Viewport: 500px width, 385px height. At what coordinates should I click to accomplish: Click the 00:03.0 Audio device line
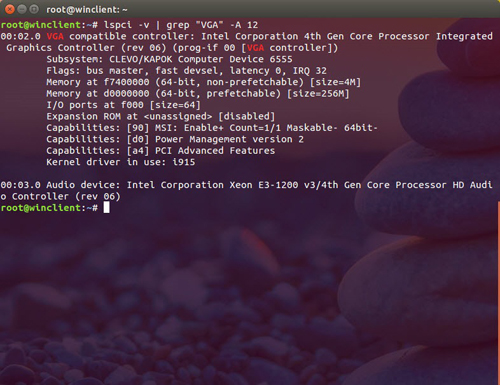(247, 191)
